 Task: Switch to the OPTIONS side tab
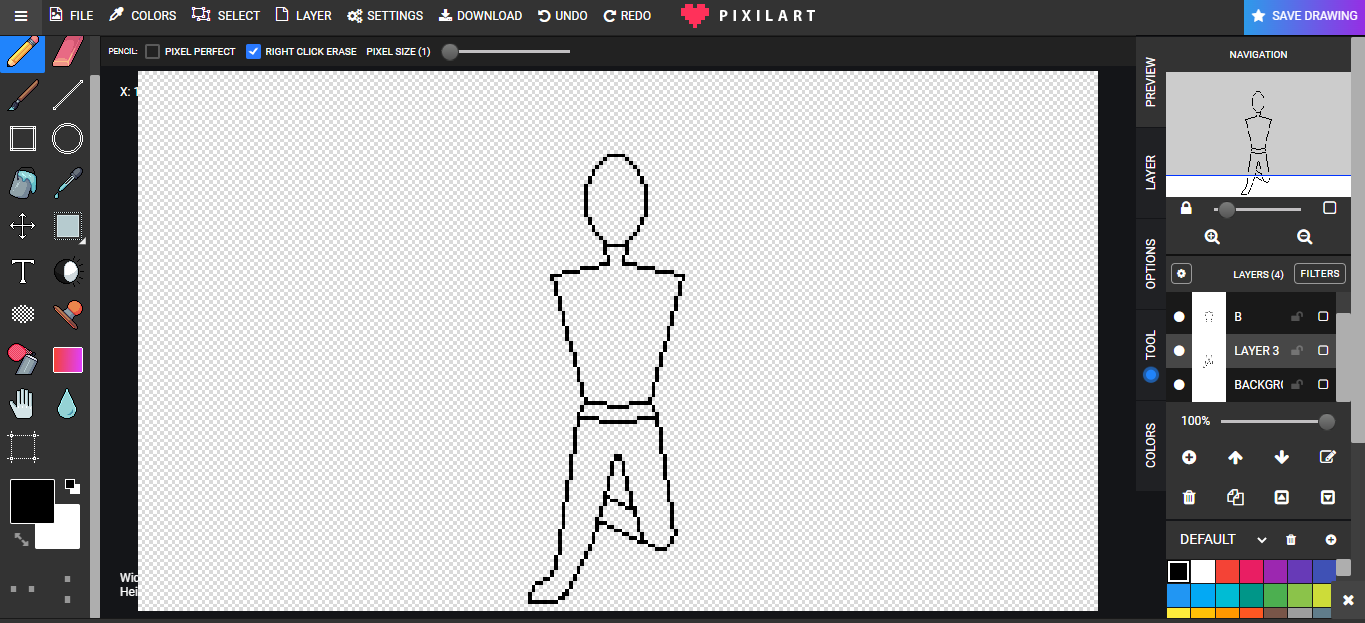coord(1150,264)
